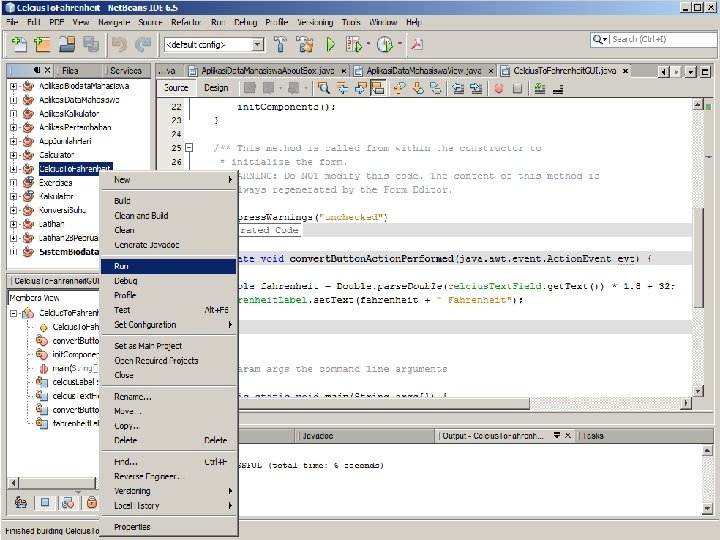Click the New Project toolbar icon

[42, 45]
